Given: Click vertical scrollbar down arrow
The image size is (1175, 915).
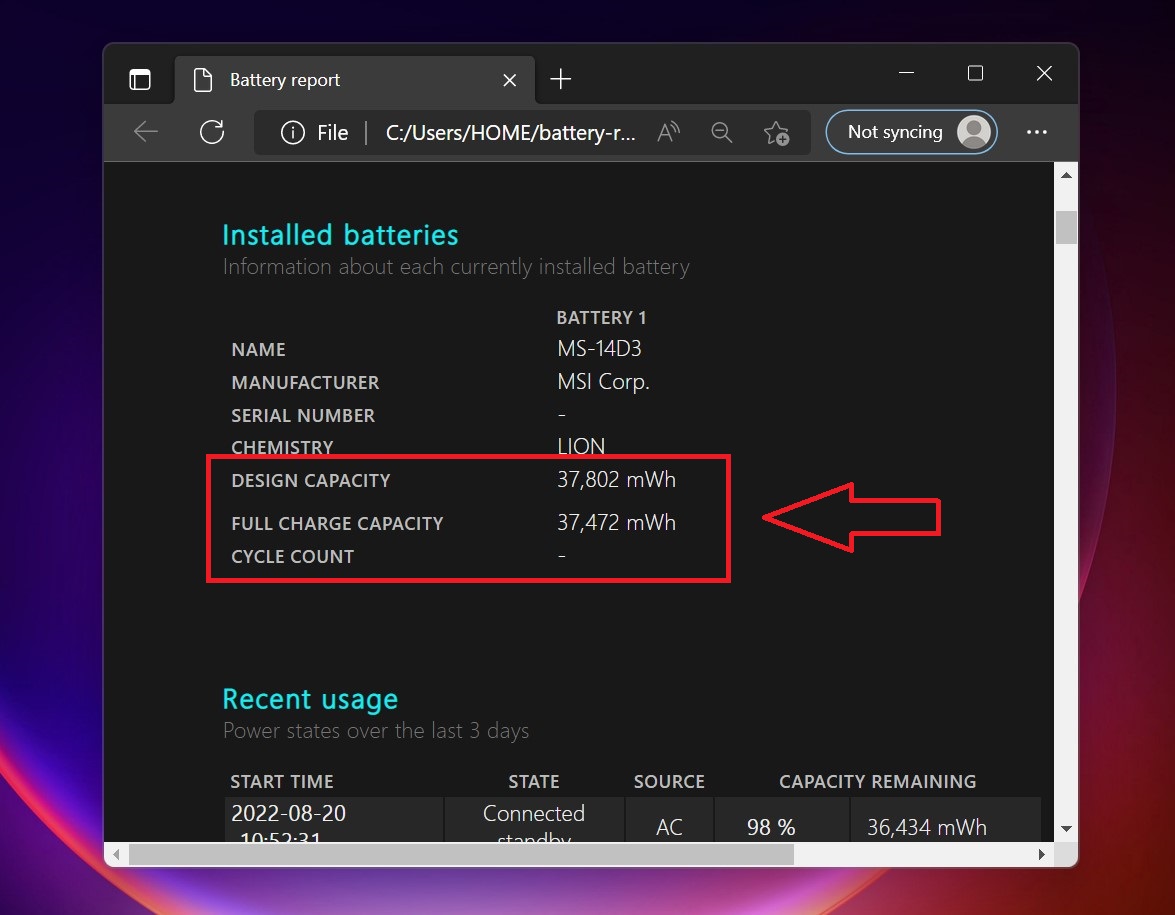Looking at the screenshot, I should coord(1066,828).
